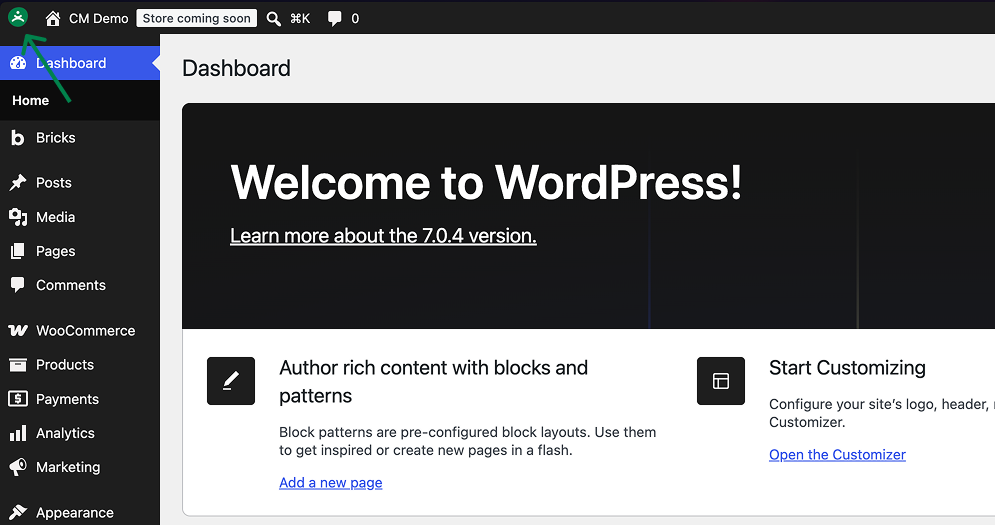Click the Marketing megaphone icon
The image size is (995, 525).
pos(18,467)
